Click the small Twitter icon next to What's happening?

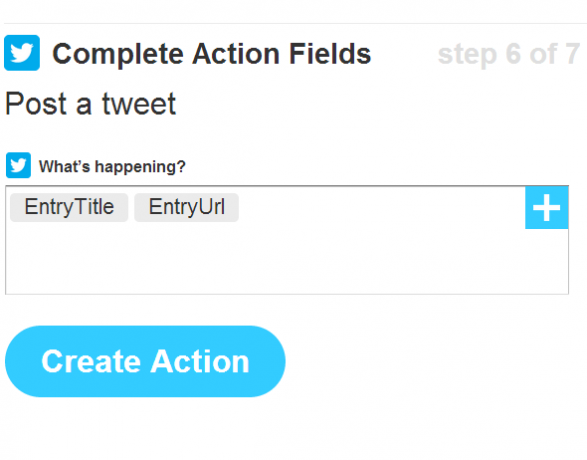coord(18,165)
